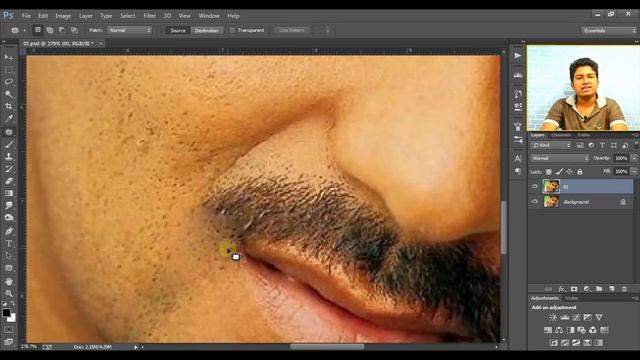Image resolution: width=640 pixels, height=360 pixels.
Task: Toggle lock image pixels brush icon
Action: (x=559, y=172)
